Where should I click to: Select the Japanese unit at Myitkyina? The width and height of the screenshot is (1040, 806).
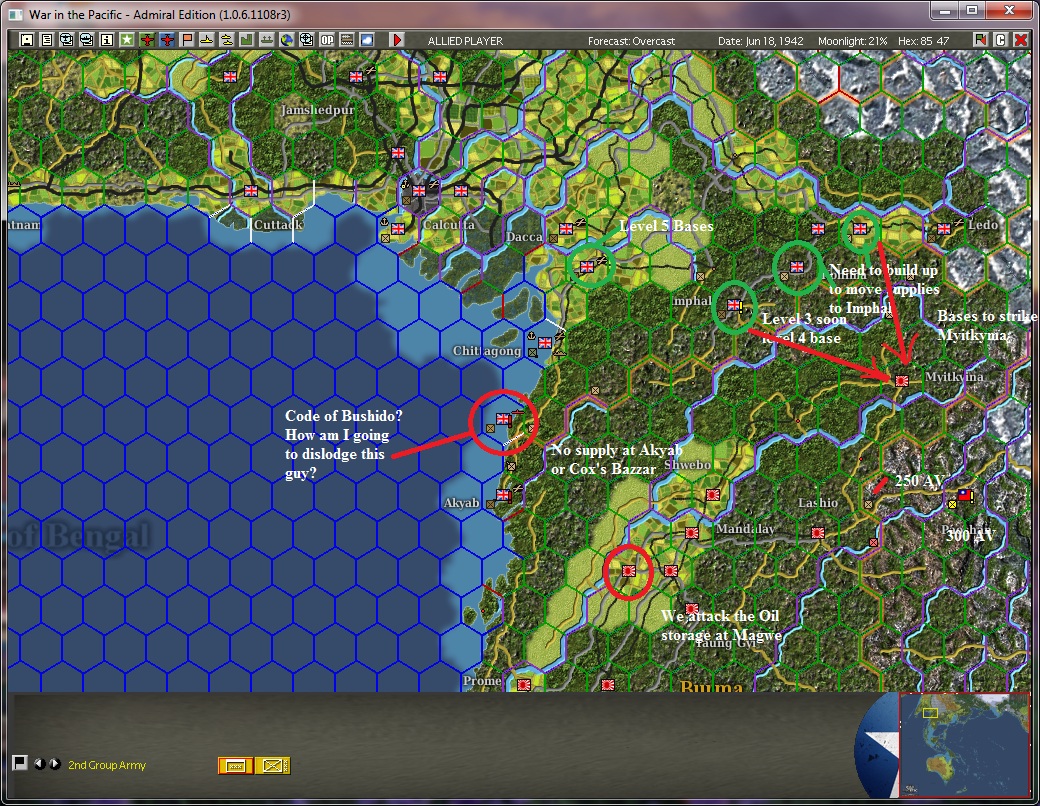901,381
